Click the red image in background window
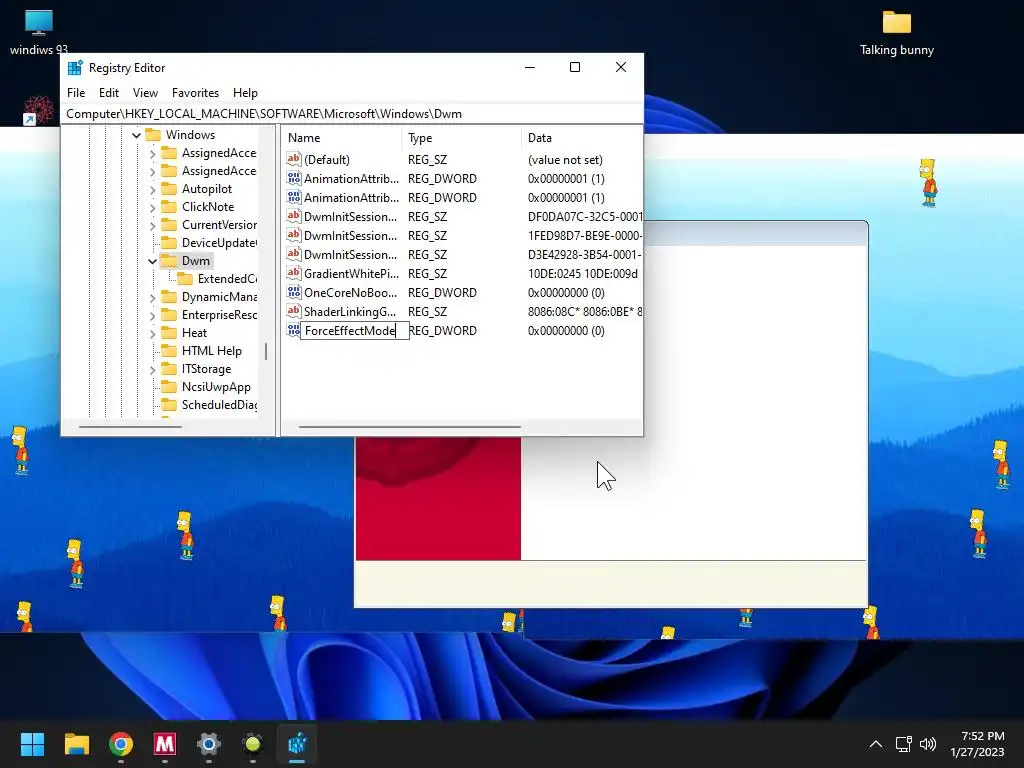The height and width of the screenshot is (768, 1024). point(438,498)
